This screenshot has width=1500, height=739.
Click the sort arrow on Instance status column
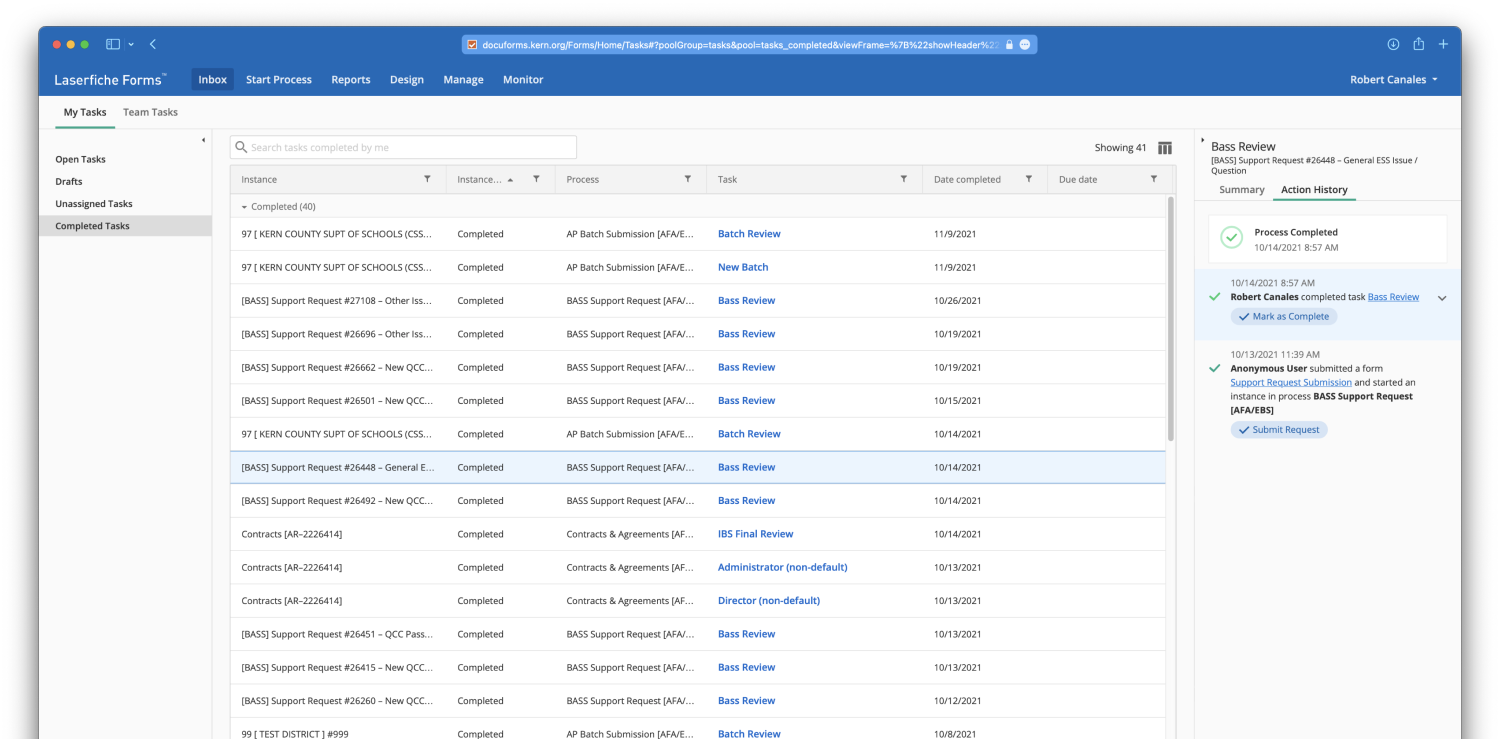(511, 180)
